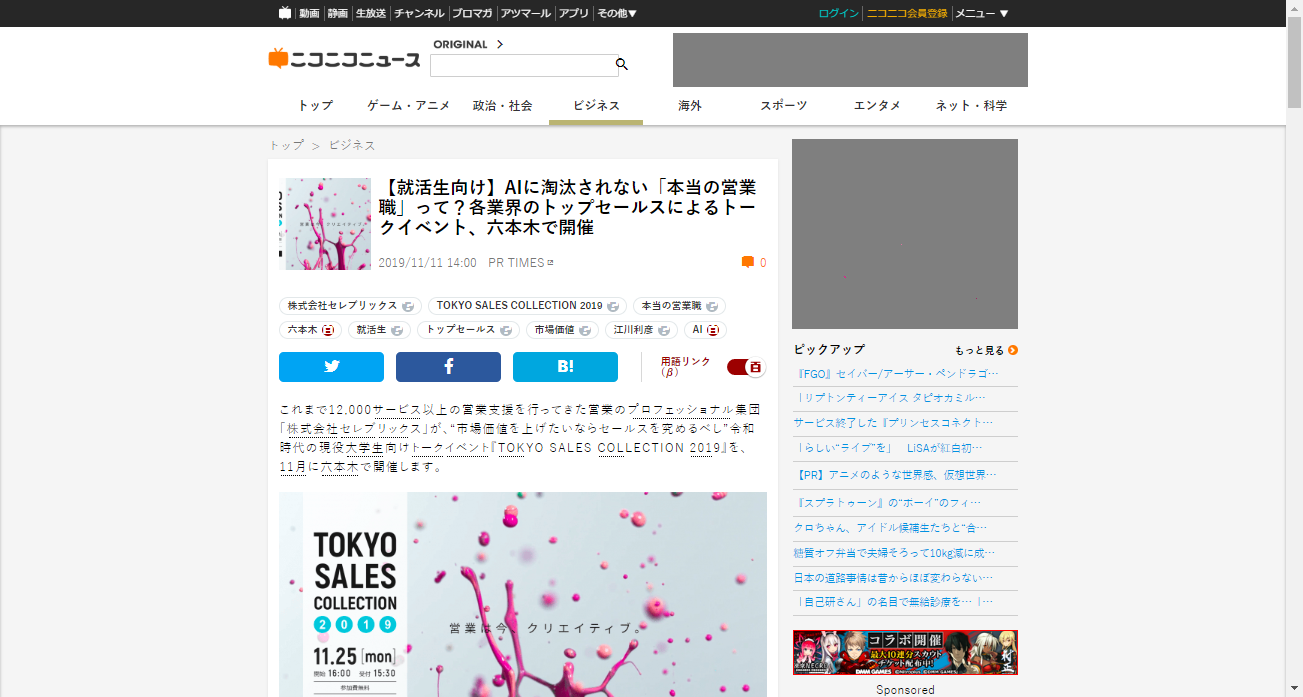Click the icon on the 就活生 tag

click(x=397, y=330)
